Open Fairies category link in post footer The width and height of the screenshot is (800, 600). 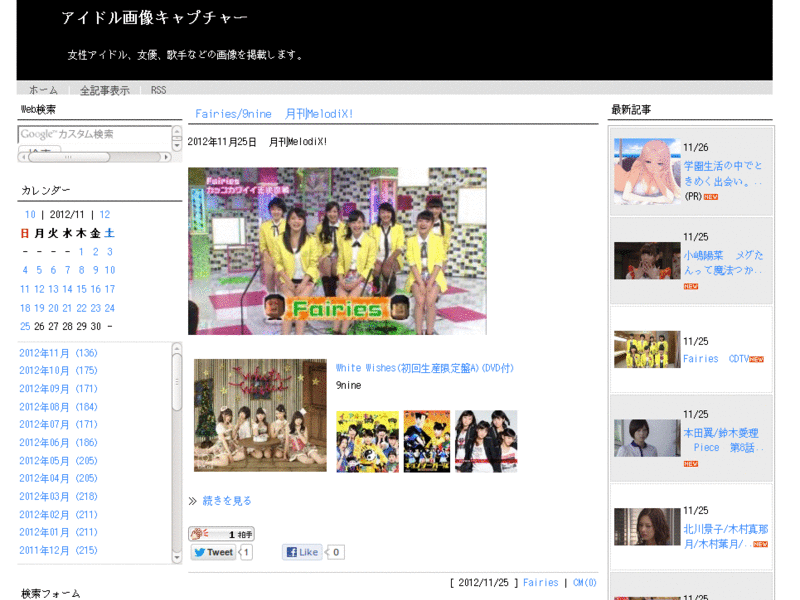540,583
